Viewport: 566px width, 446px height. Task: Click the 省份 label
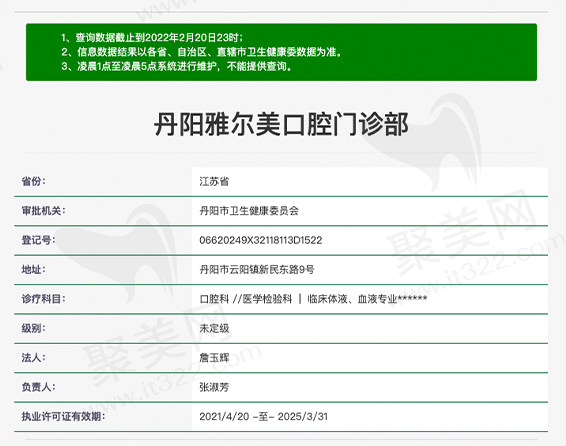34,181
